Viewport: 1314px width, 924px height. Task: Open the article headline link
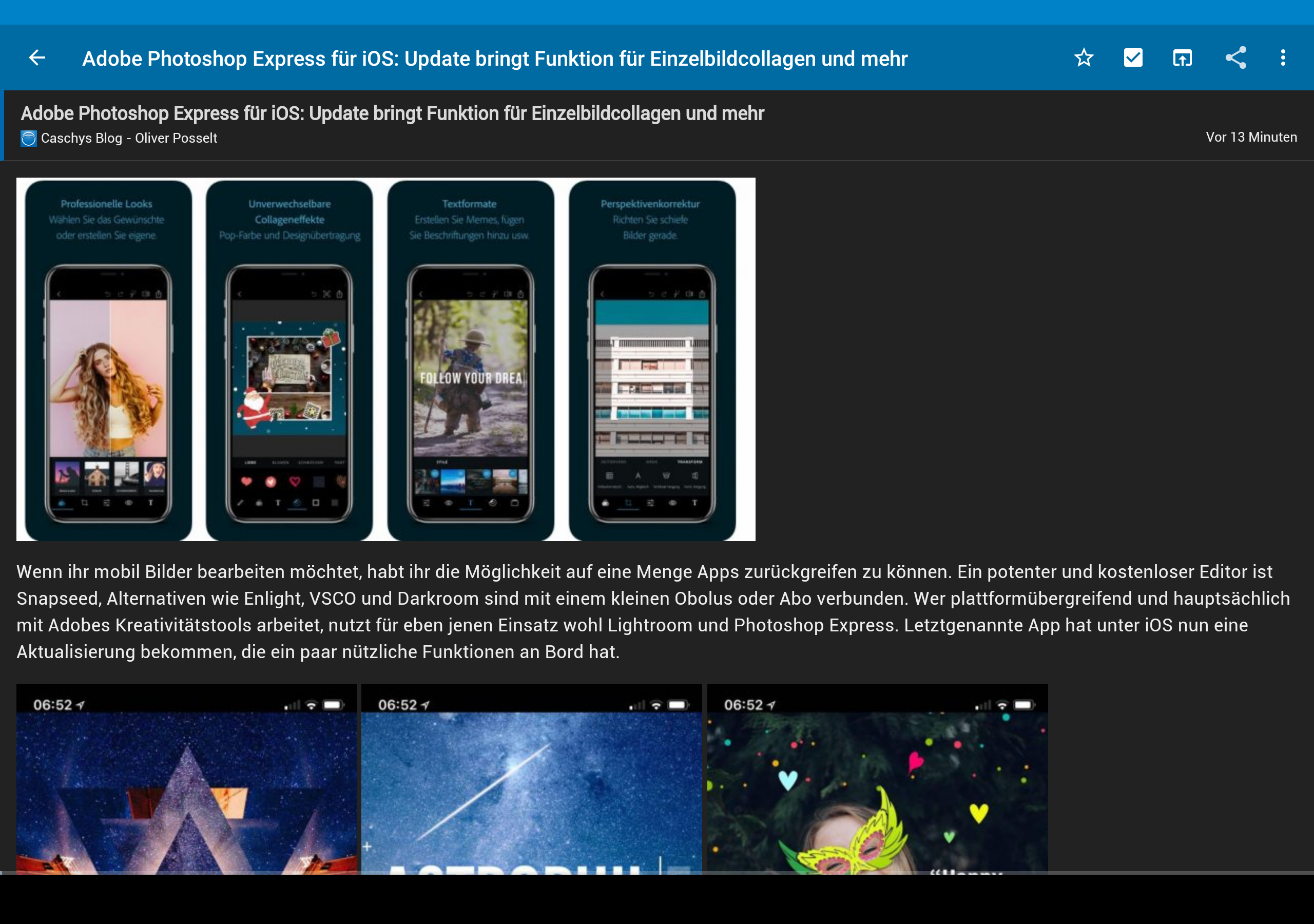[x=392, y=113]
